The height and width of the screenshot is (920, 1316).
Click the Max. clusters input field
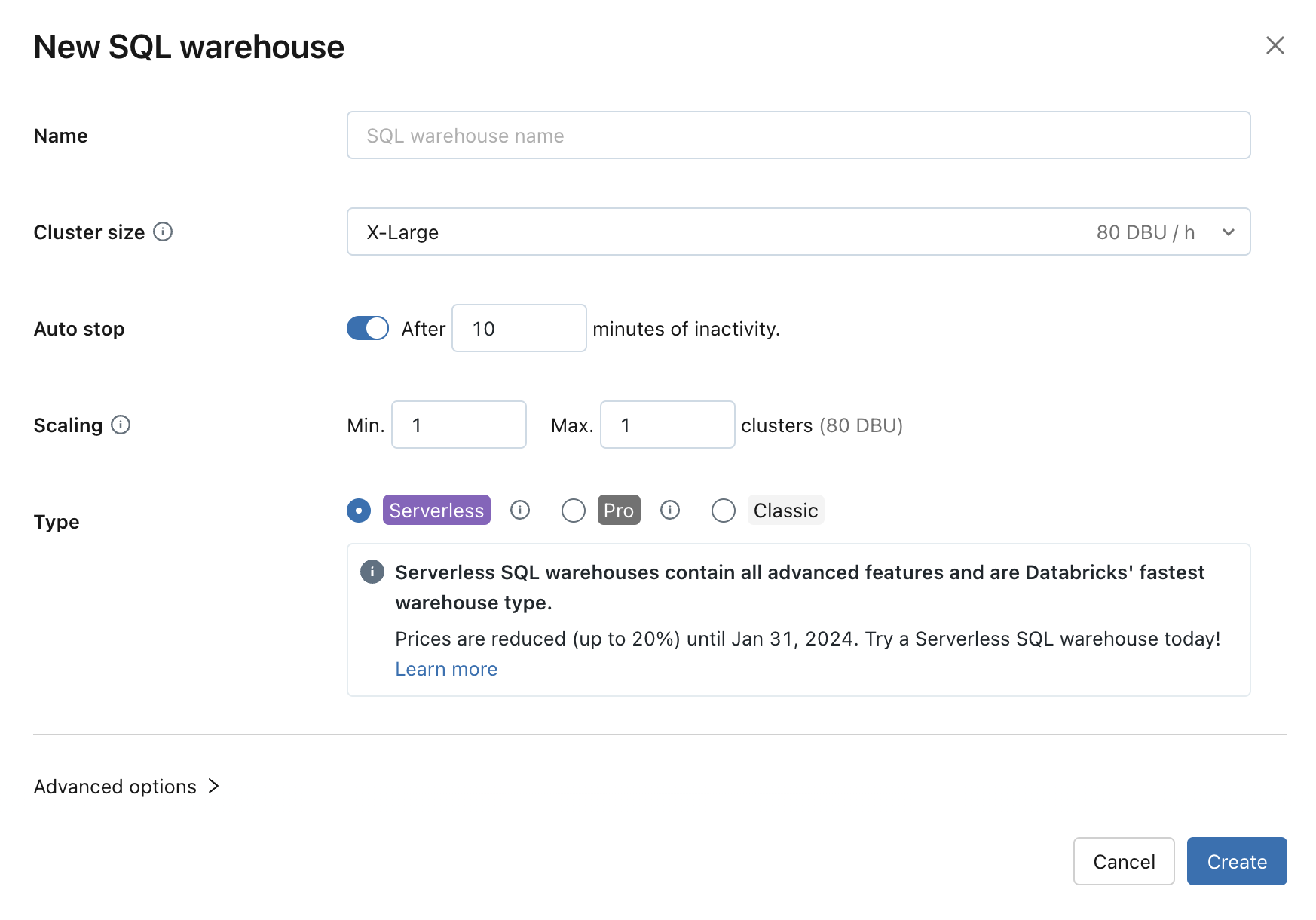pyautogui.click(x=667, y=425)
